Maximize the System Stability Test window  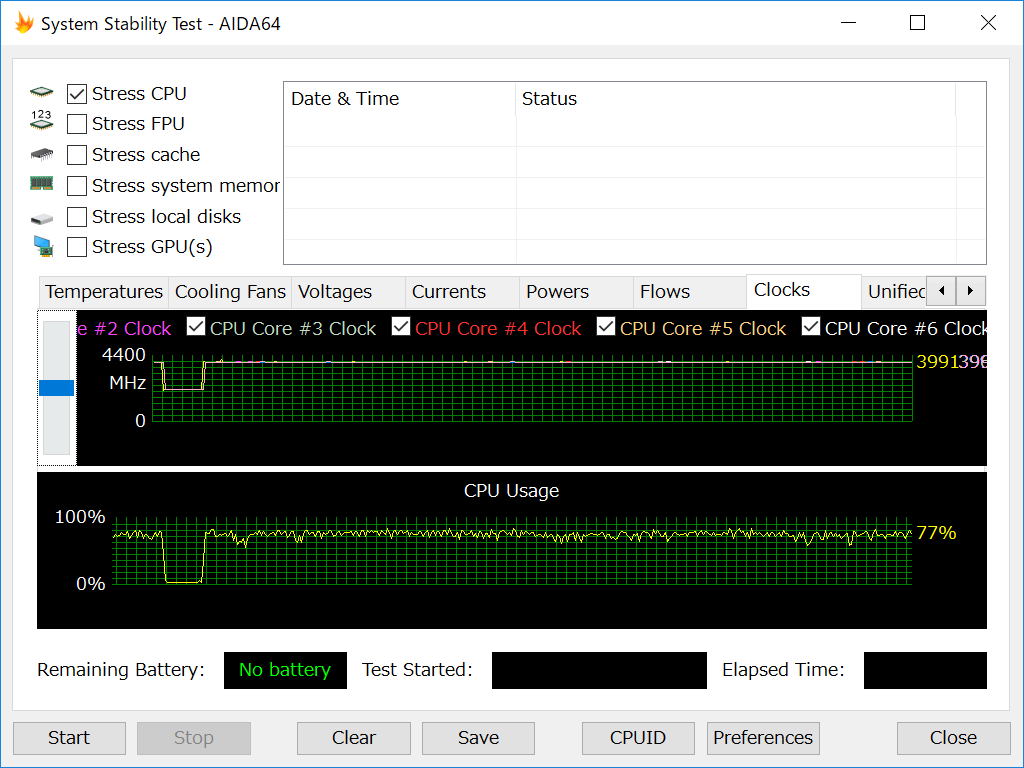(918, 23)
